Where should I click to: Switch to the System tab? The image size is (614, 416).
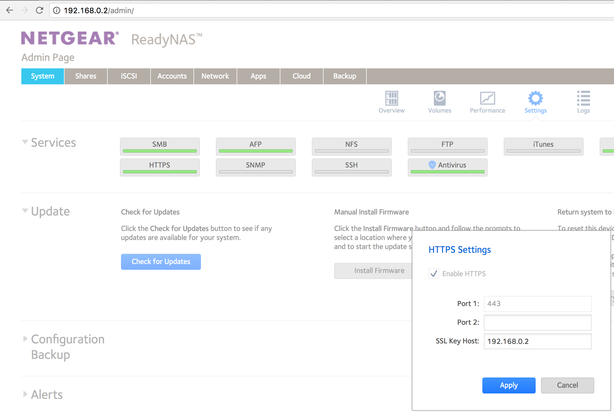click(x=43, y=76)
